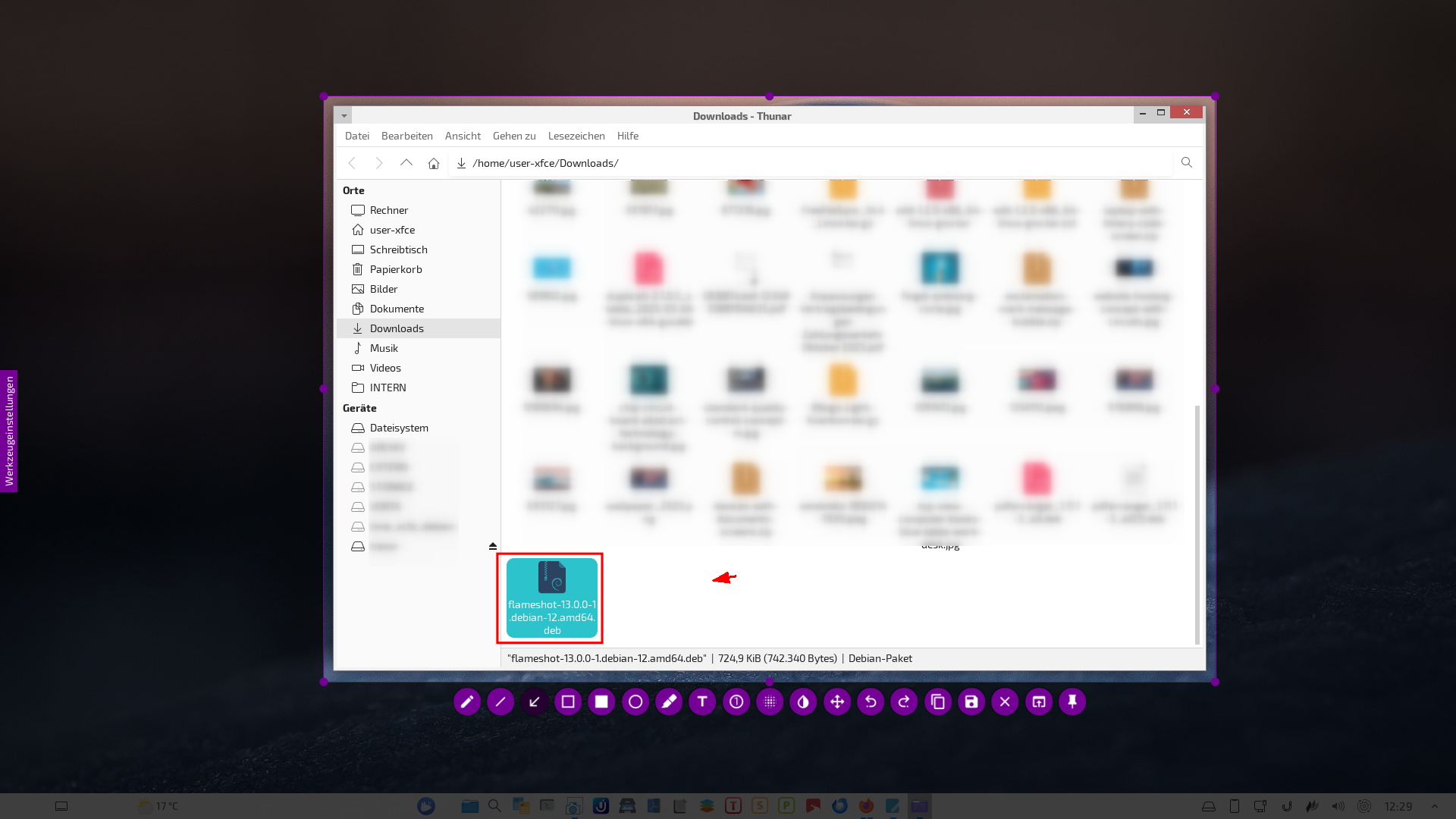
Task: Open the Bearbeiten menu
Action: 407,136
